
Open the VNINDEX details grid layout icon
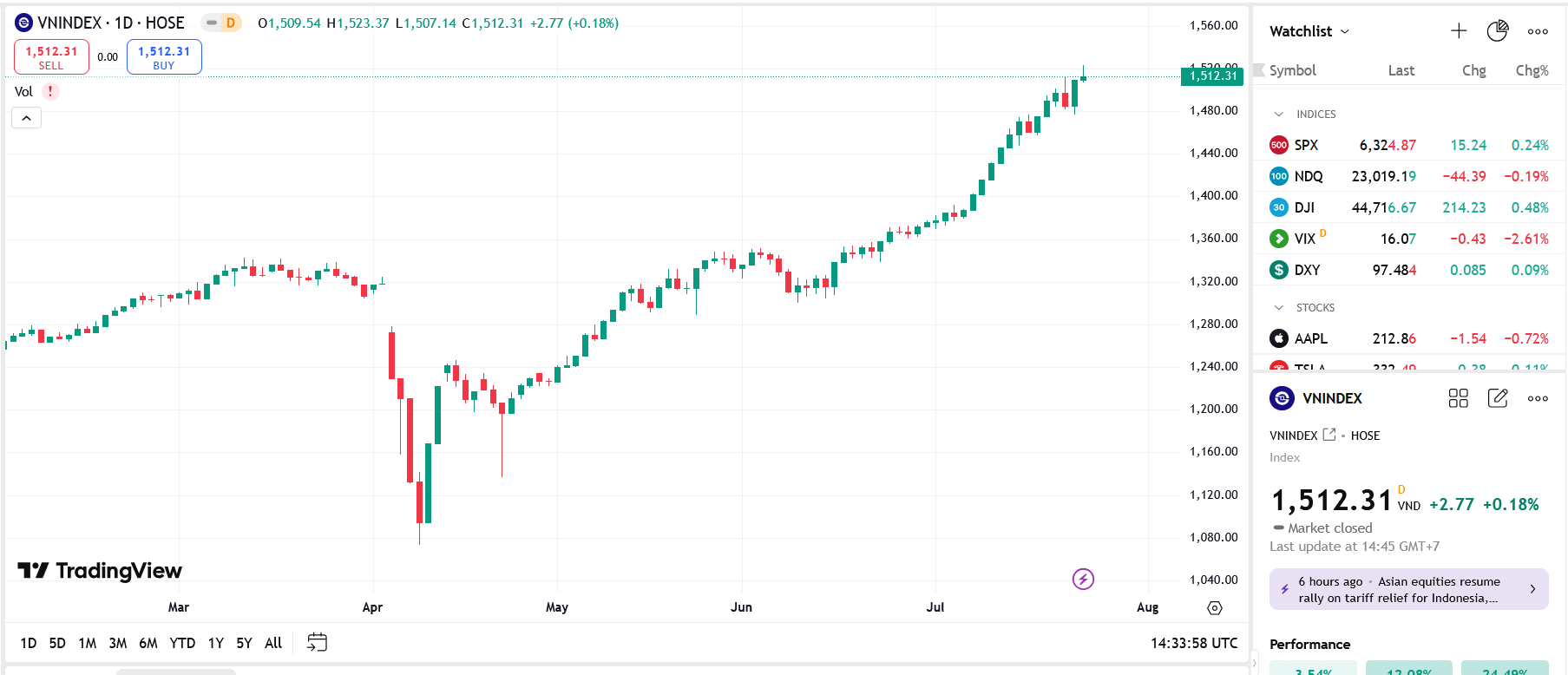click(1458, 398)
